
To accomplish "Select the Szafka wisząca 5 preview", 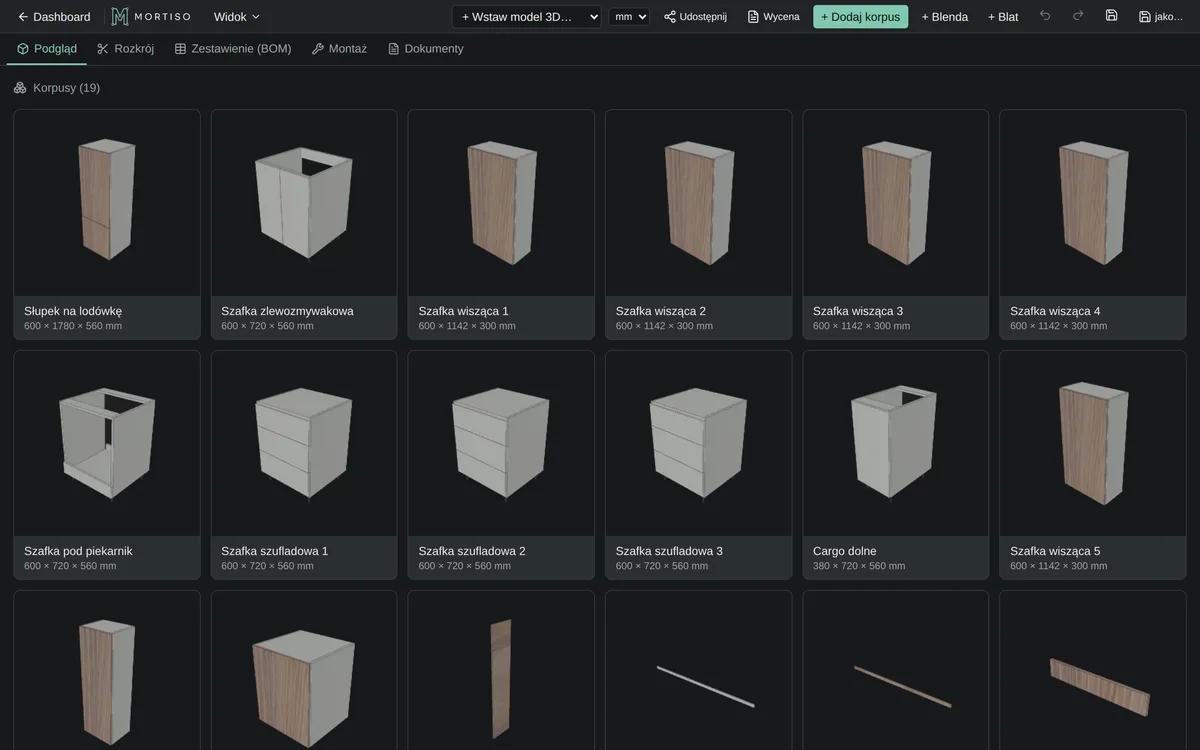I will pos(1093,443).
